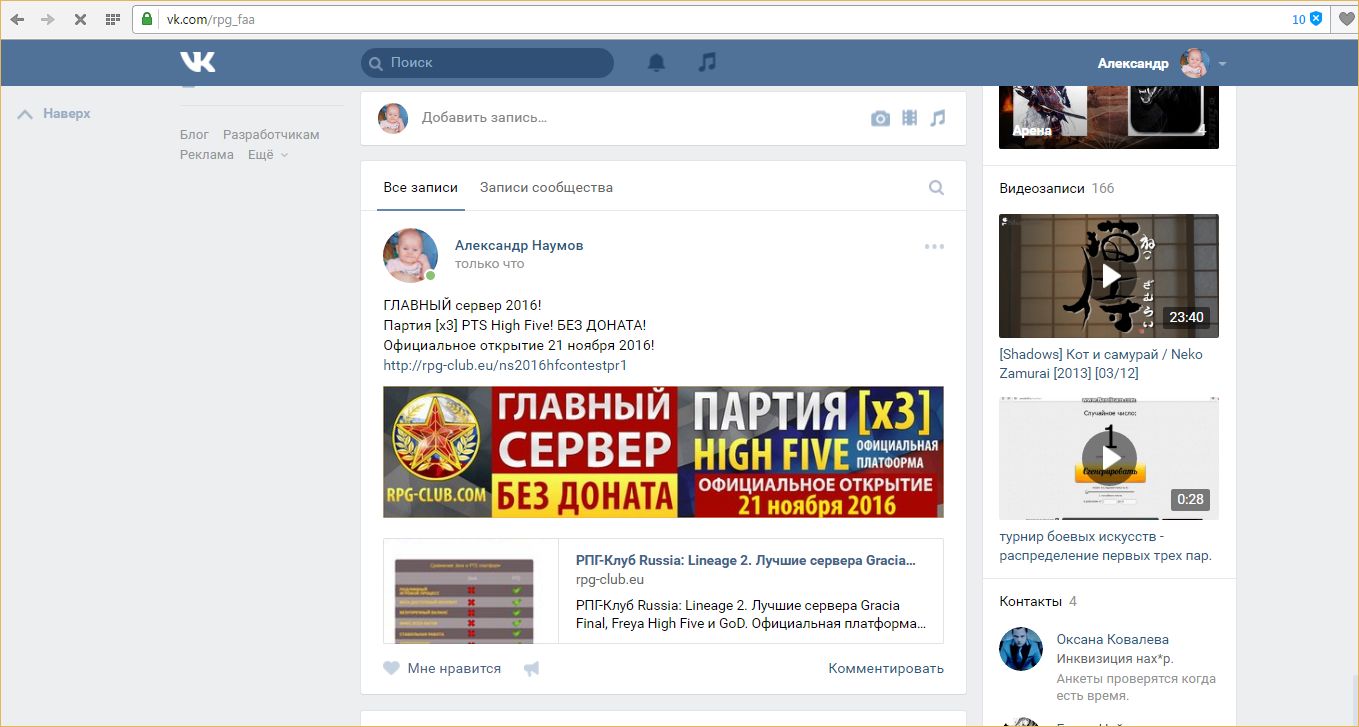Open the post options three-dot menu
Image resolution: width=1359 pixels, height=727 pixels.
click(934, 247)
